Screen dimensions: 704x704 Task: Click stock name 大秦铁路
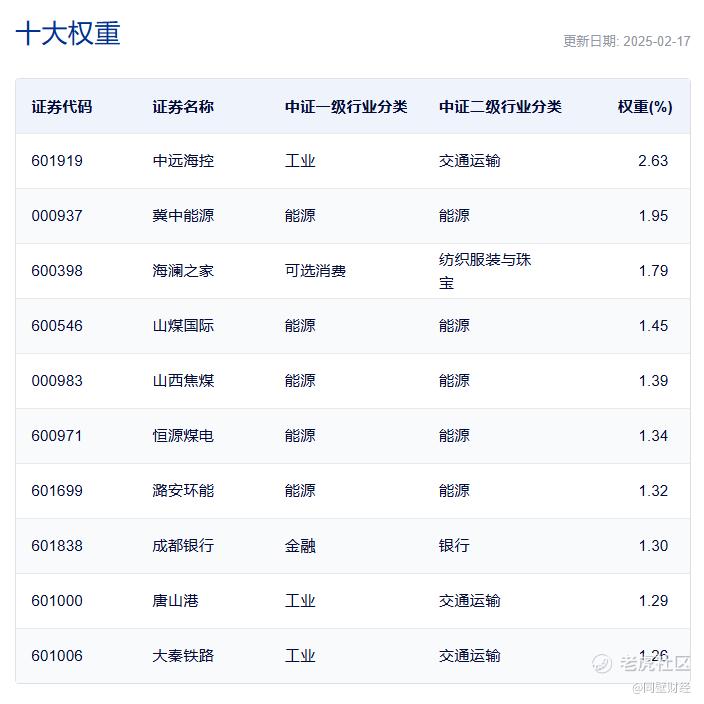coord(183,656)
